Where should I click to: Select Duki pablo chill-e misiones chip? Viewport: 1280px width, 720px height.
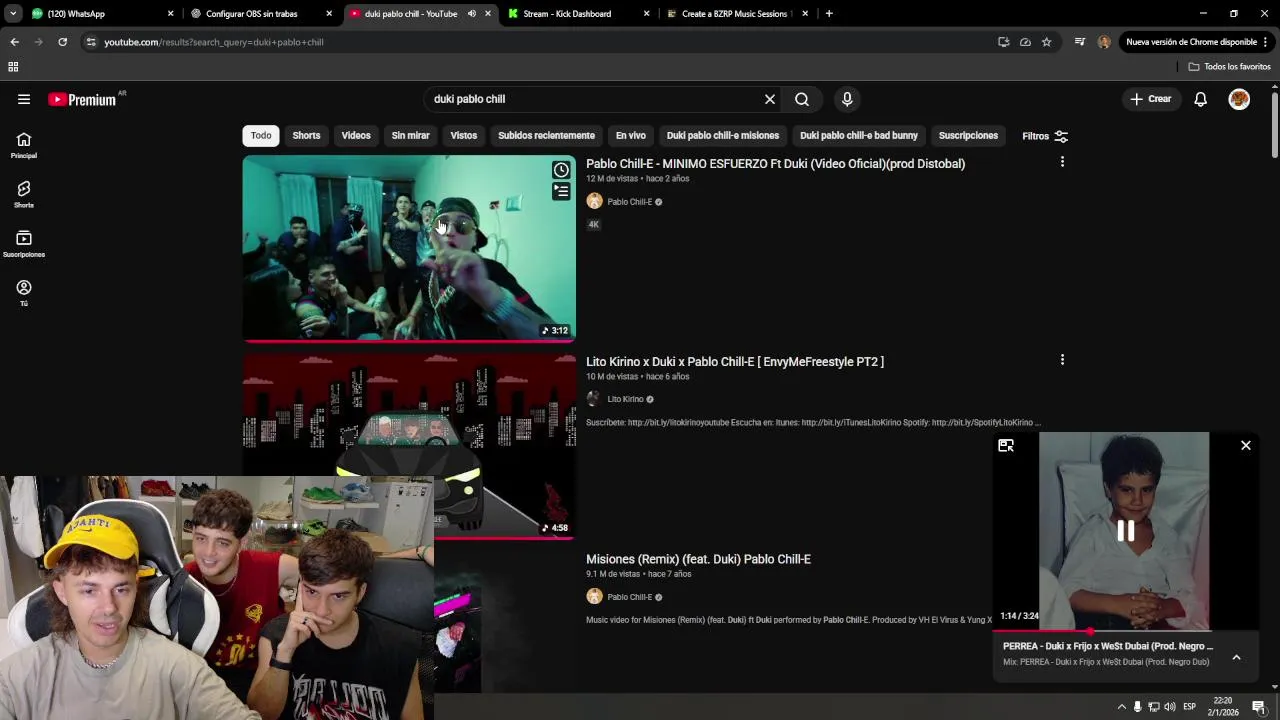723,136
